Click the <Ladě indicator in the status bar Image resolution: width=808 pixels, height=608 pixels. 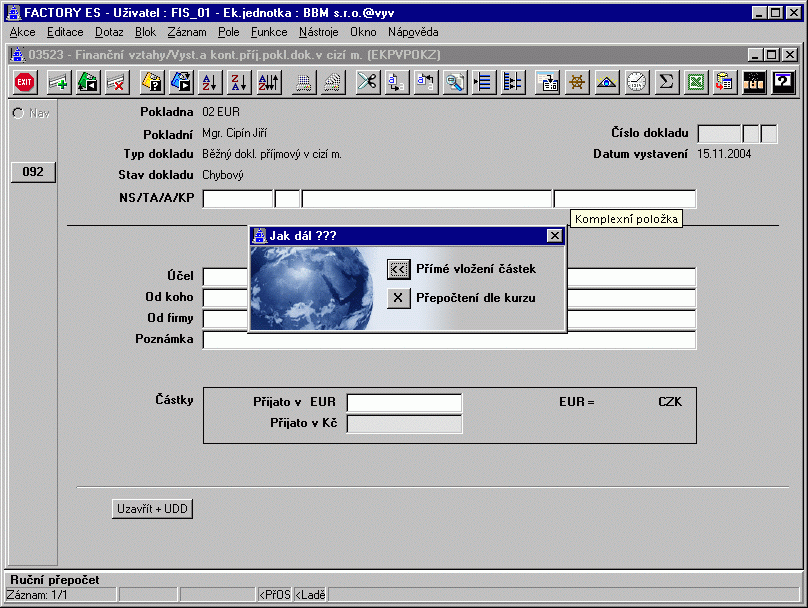pos(310,595)
